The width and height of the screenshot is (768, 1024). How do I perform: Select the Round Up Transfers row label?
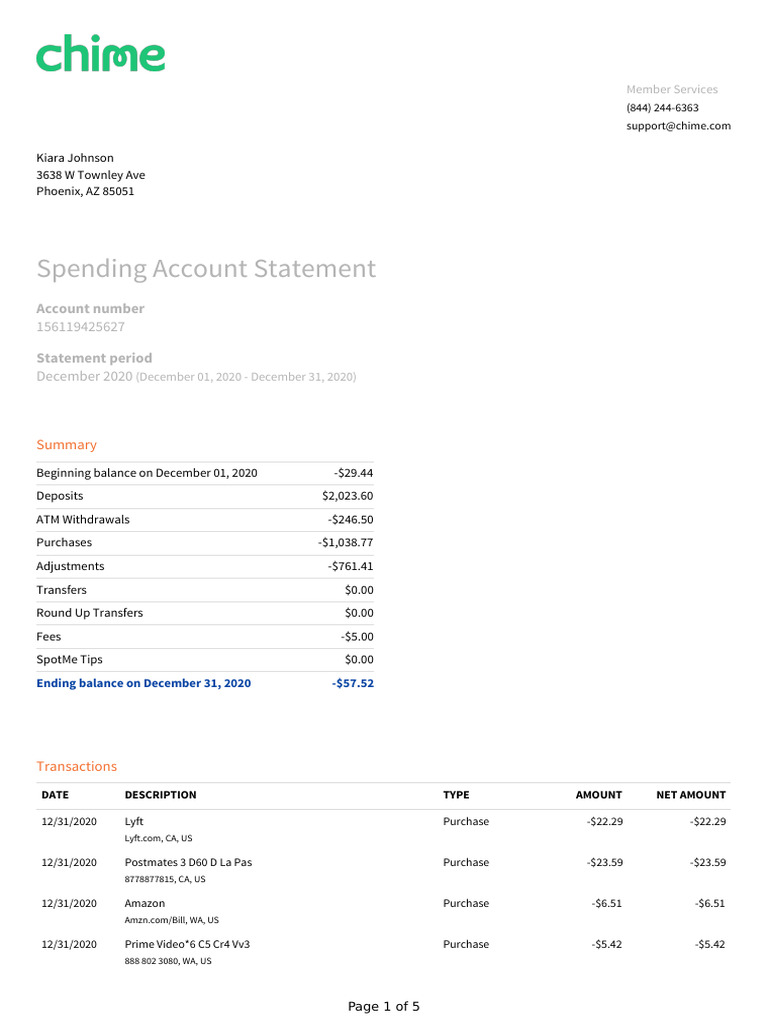89,613
